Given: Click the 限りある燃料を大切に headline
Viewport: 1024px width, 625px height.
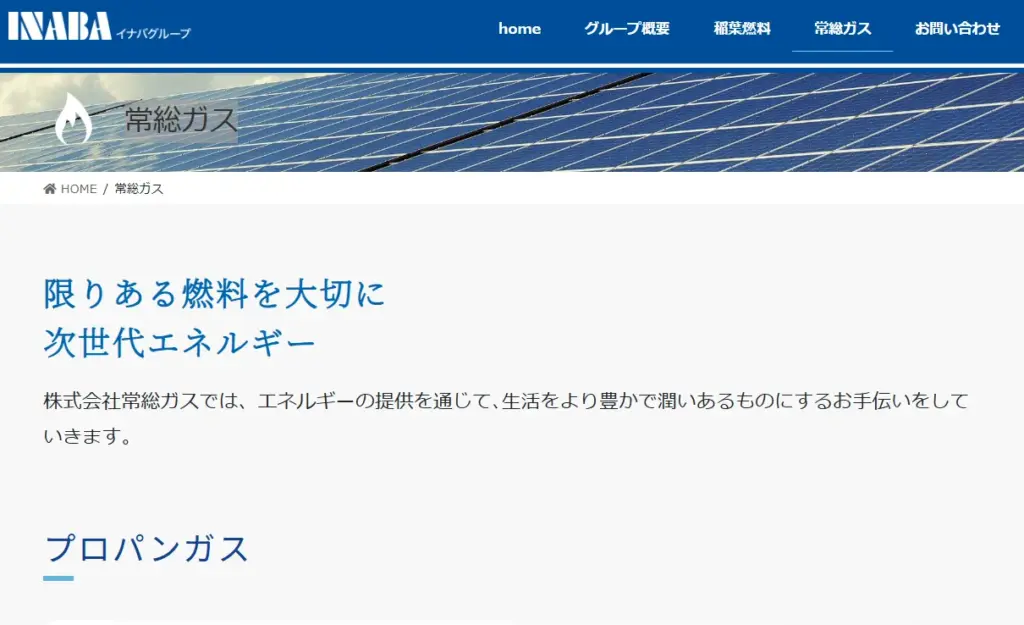Looking at the screenshot, I should (214, 294).
